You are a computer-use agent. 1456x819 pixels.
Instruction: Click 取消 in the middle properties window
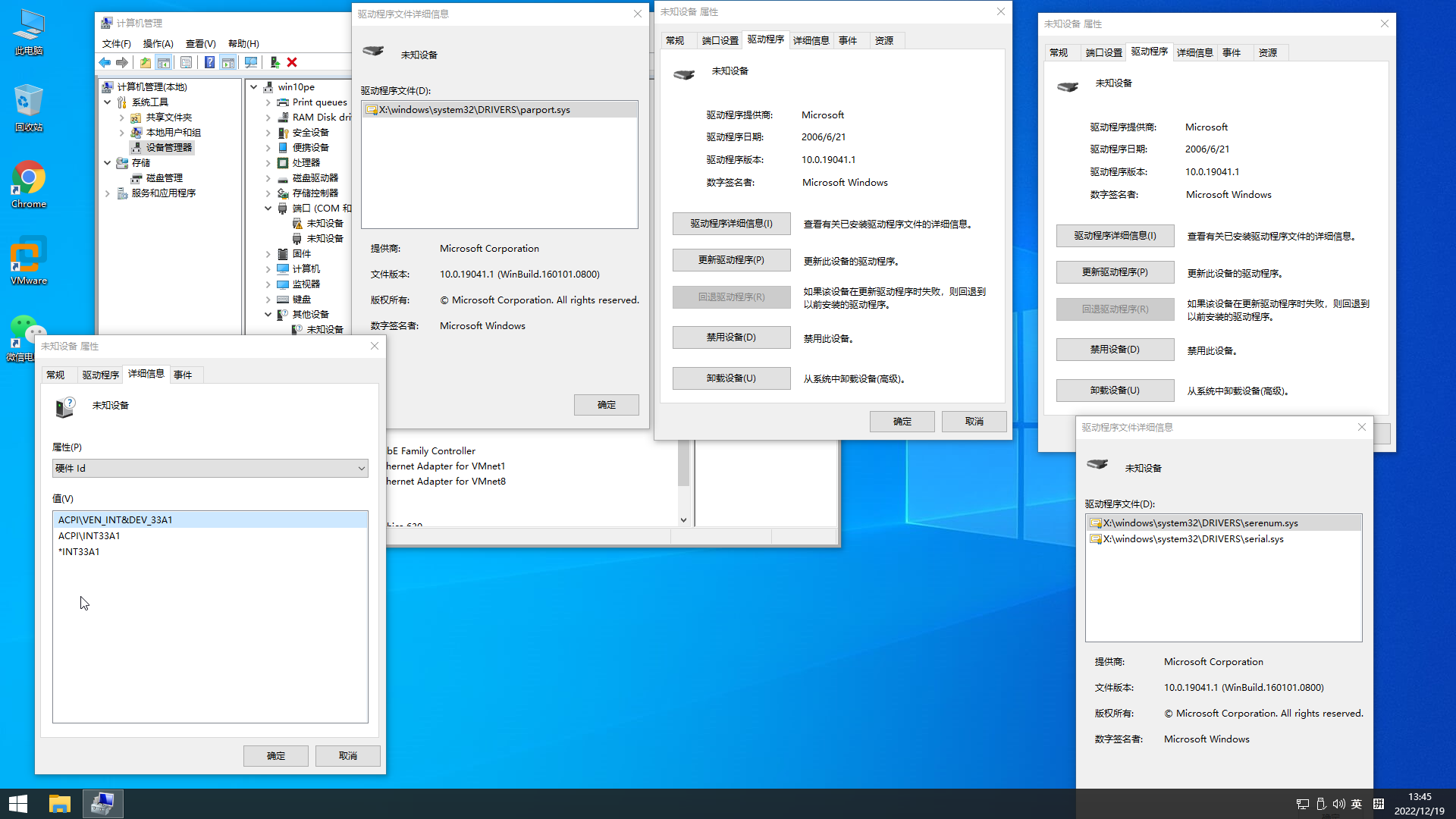(974, 422)
